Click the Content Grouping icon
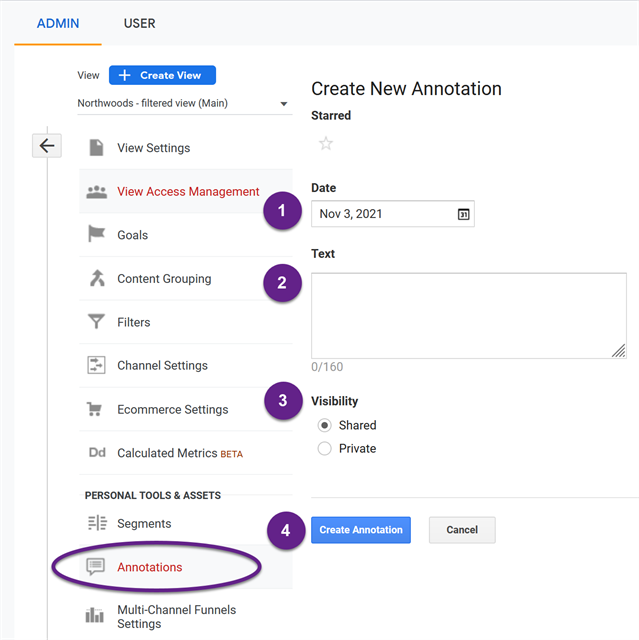Viewport: 639px width, 640px height. click(97, 278)
